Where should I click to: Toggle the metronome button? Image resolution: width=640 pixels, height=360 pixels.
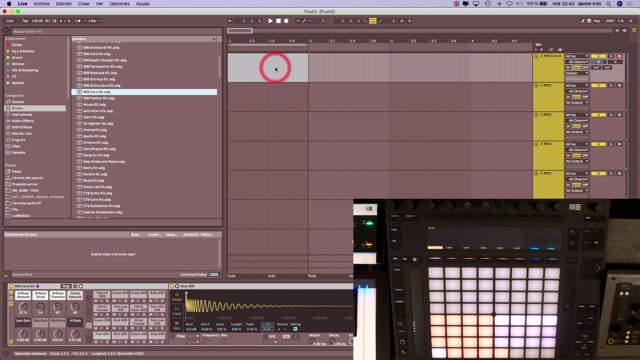(x=78, y=21)
